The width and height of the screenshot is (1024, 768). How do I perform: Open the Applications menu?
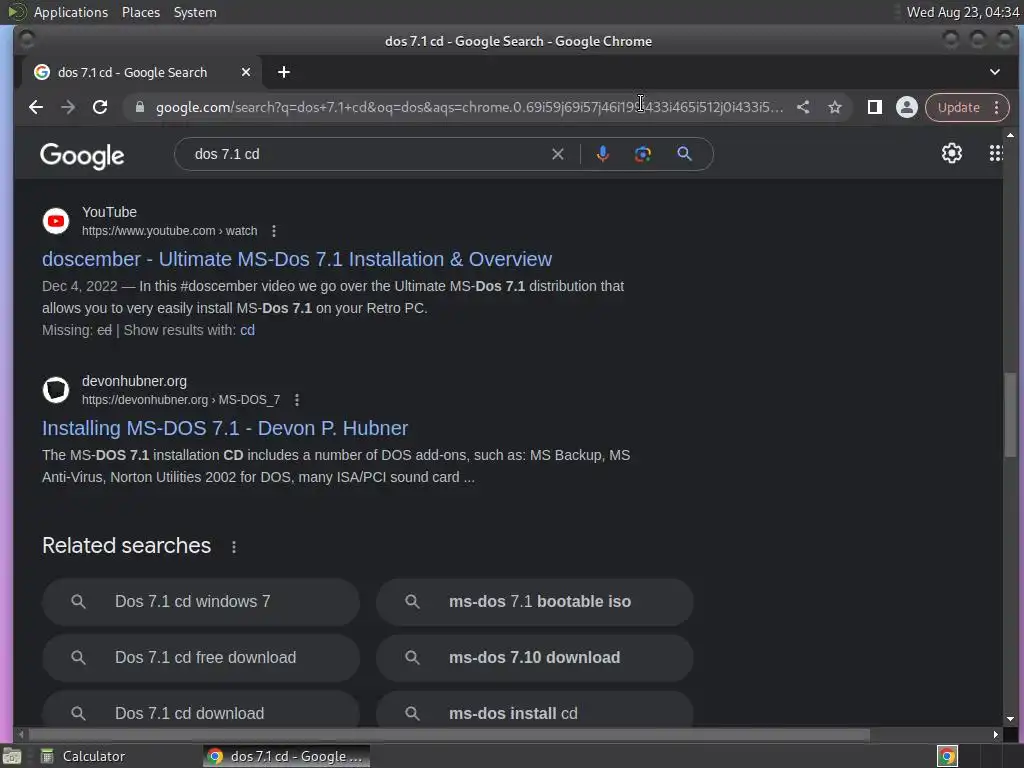point(71,12)
